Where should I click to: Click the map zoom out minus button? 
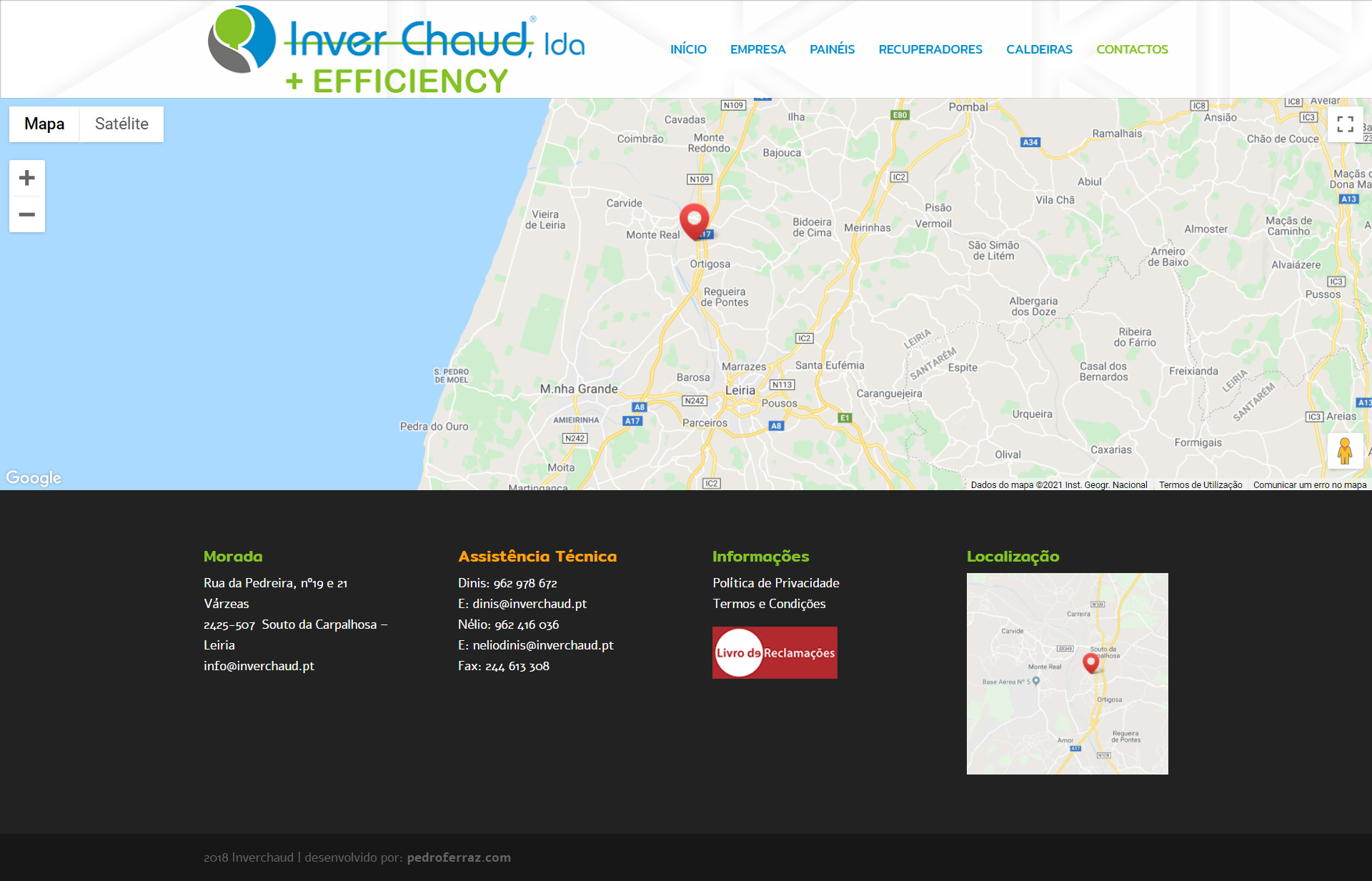coord(27,214)
